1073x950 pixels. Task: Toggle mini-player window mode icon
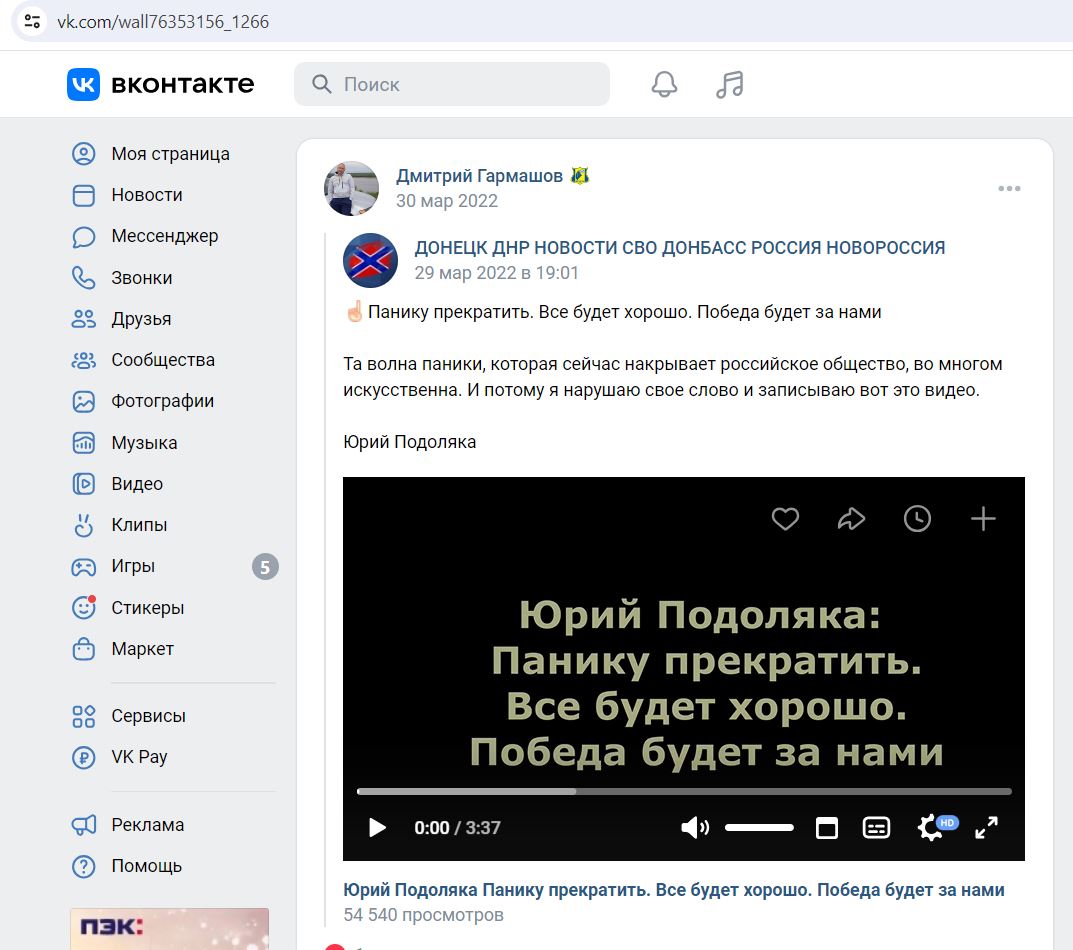point(827,827)
